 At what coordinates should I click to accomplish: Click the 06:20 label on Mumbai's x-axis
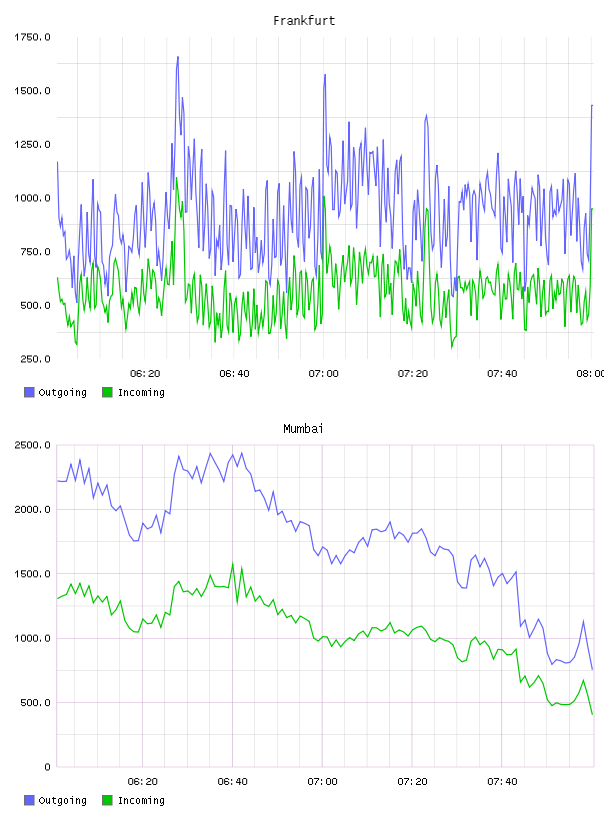[x=143, y=781]
